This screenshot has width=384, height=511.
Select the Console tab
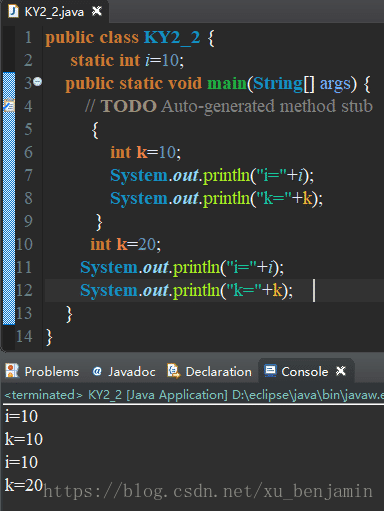305,372
